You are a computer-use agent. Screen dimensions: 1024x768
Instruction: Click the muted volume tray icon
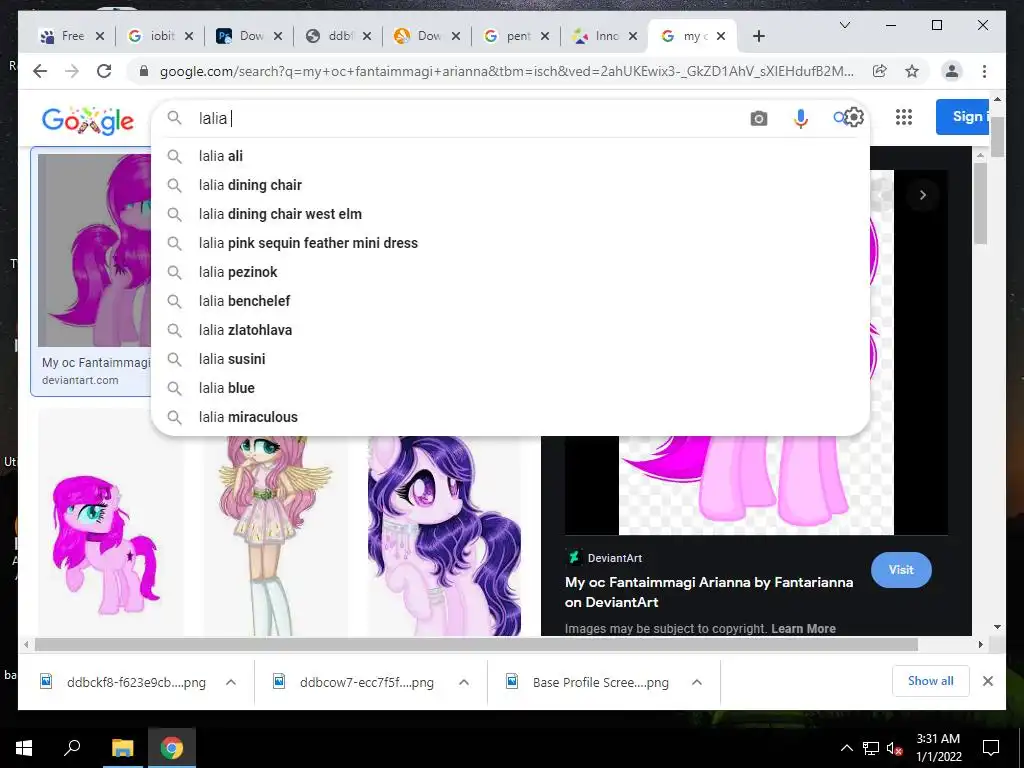point(894,748)
